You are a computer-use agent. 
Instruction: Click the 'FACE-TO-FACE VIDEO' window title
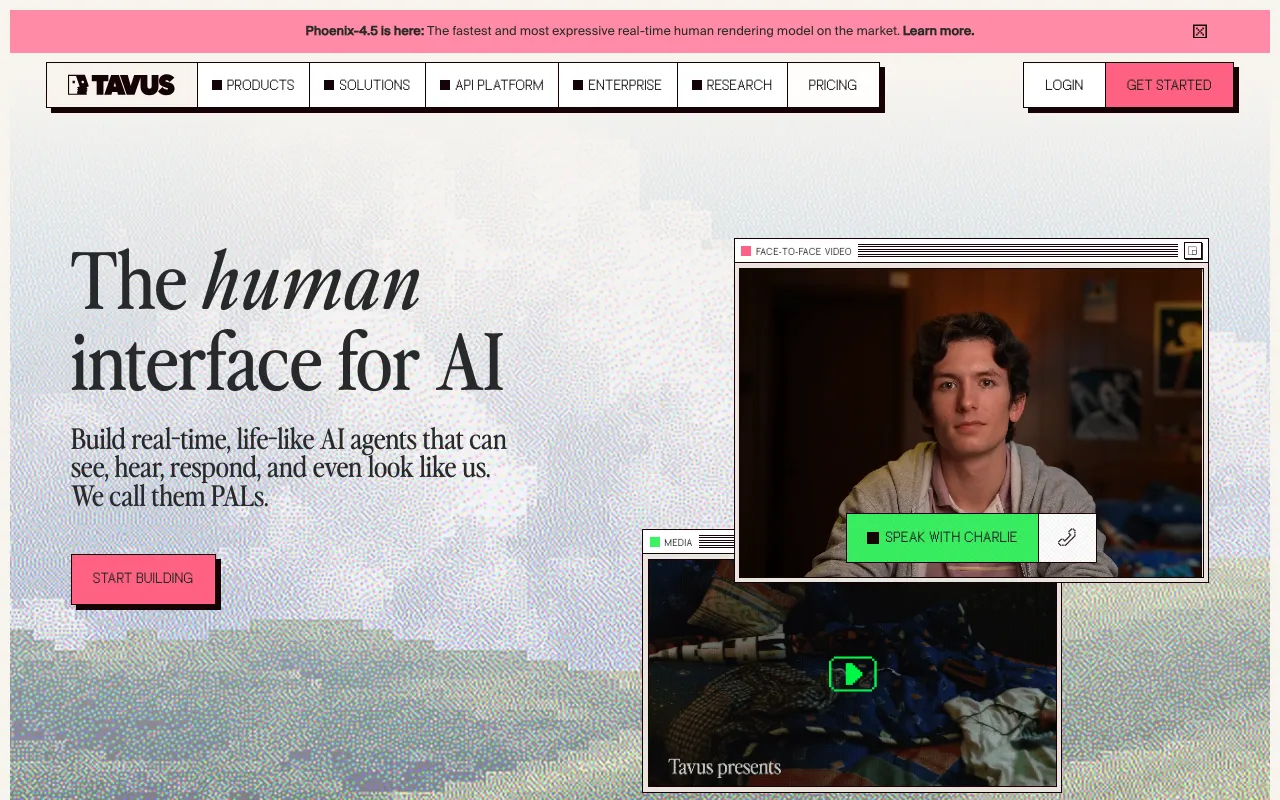(803, 251)
